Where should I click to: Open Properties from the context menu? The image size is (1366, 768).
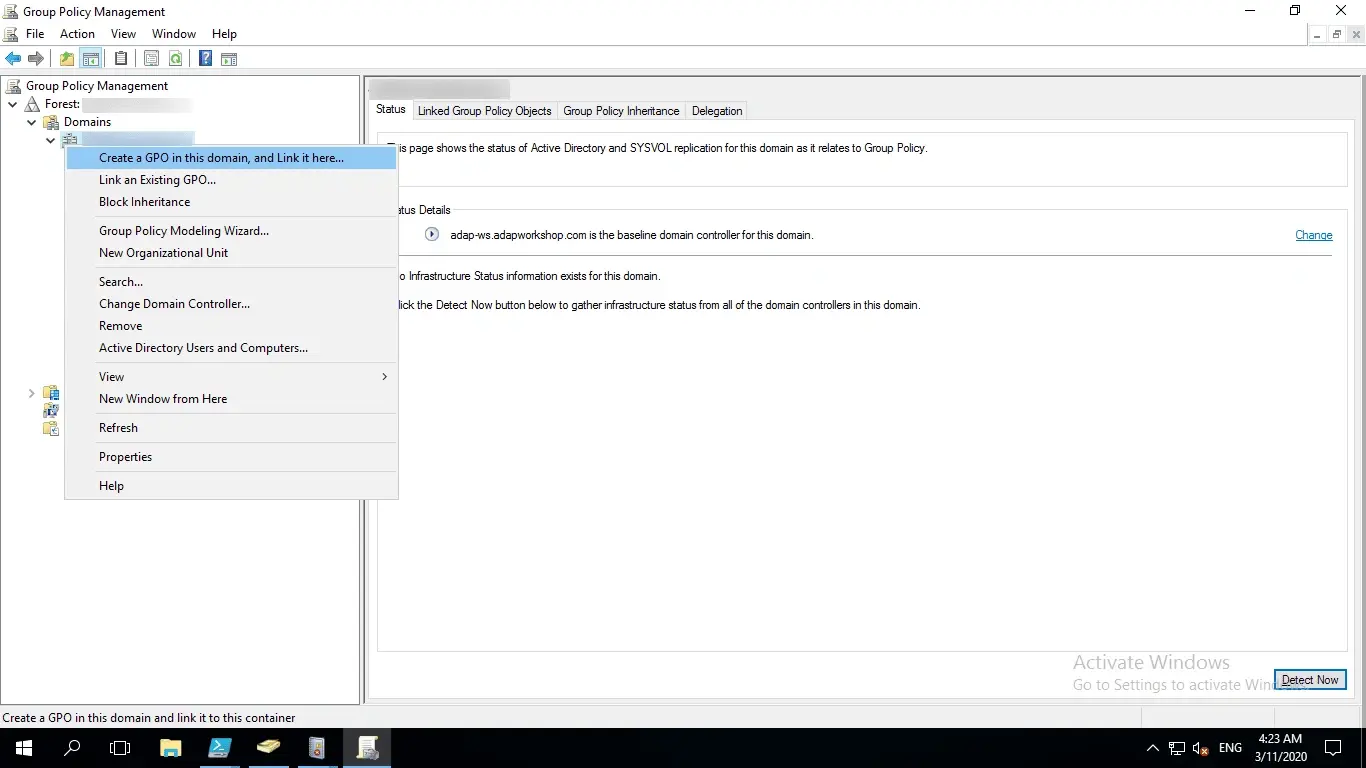coord(232,457)
